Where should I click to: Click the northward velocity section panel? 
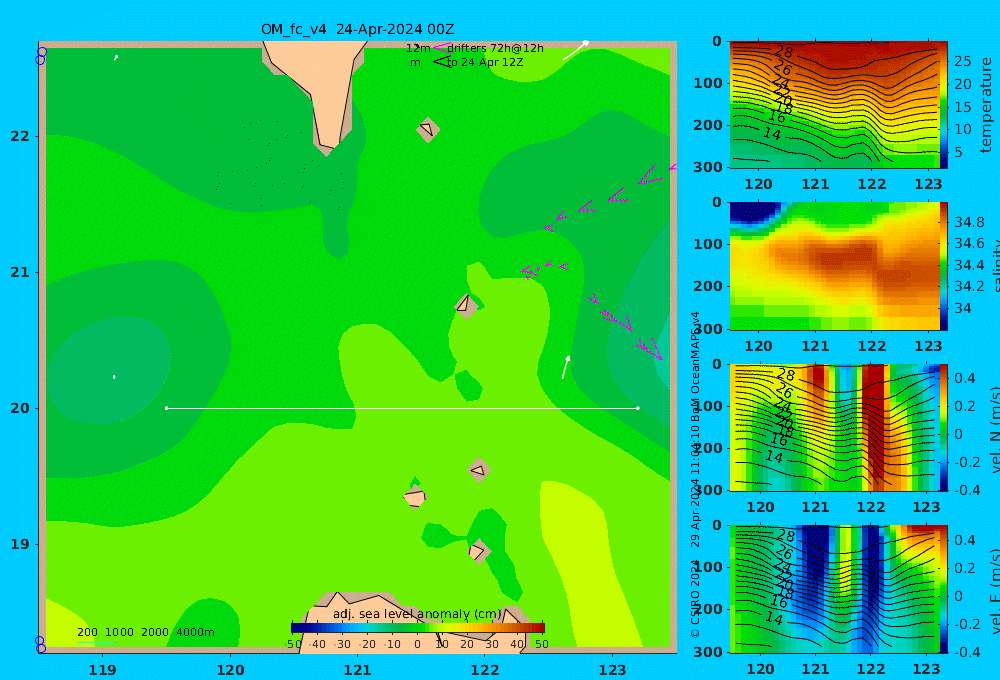coord(834,427)
